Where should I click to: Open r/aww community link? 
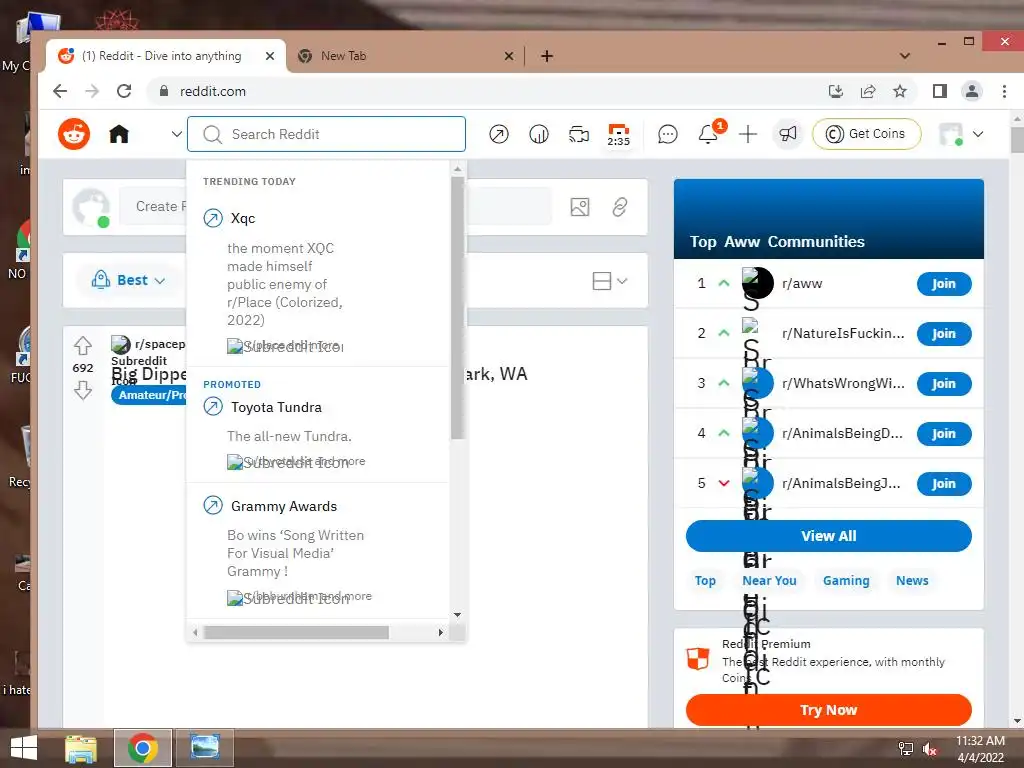802,283
